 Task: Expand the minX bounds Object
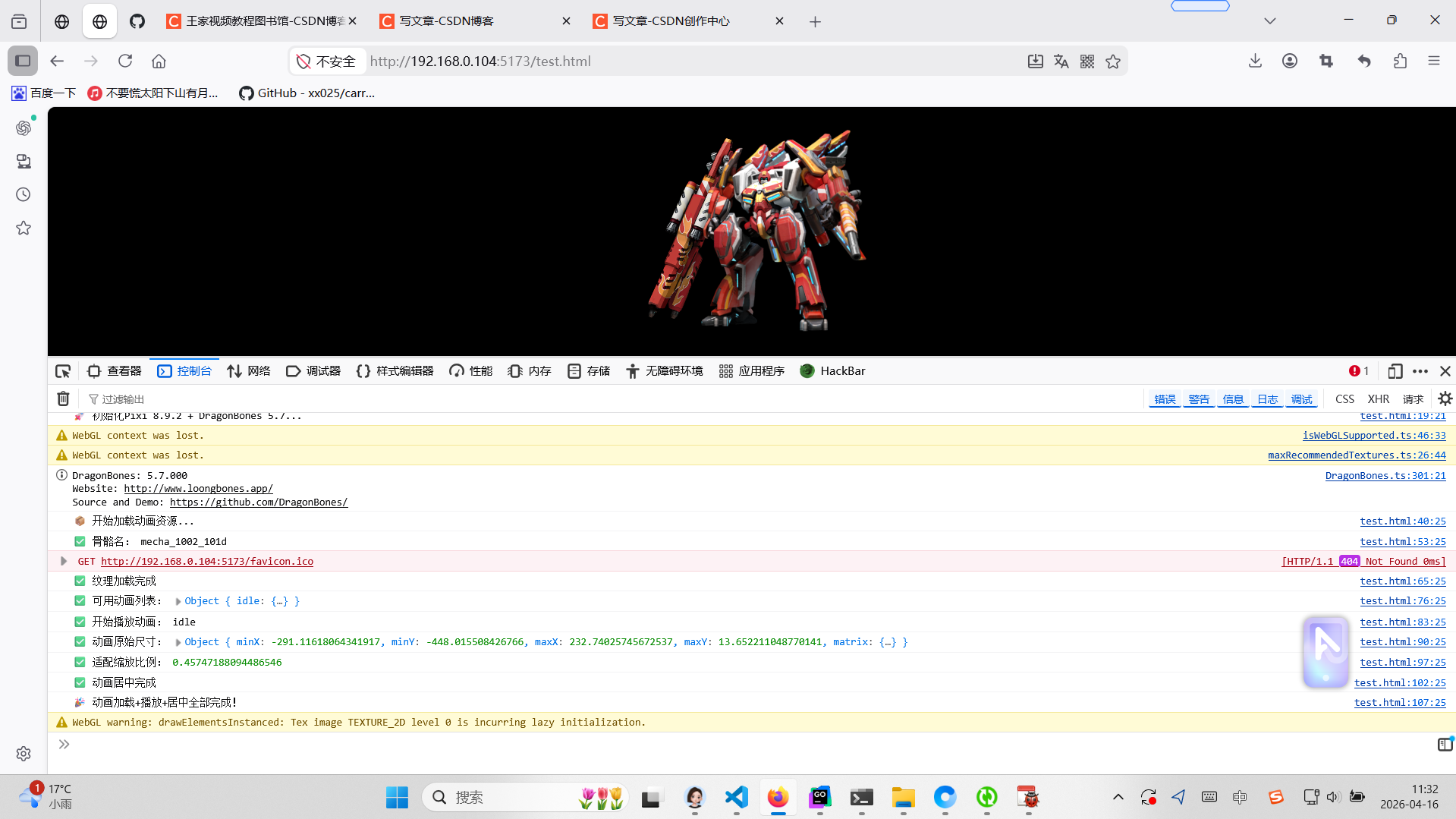pos(178,642)
